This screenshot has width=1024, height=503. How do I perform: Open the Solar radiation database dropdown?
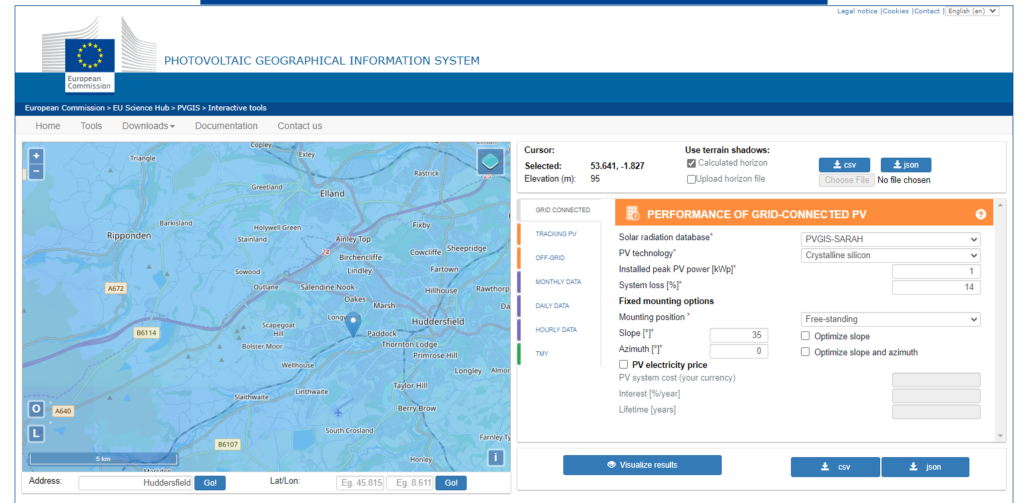coord(891,239)
